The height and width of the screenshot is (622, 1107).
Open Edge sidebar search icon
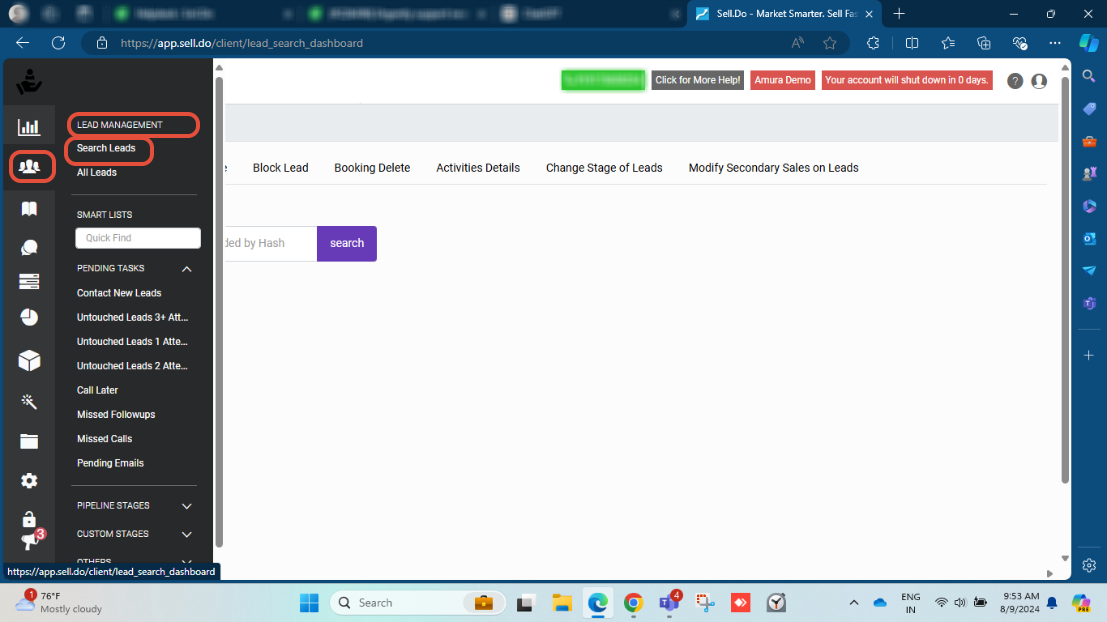tap(1089, 76)
